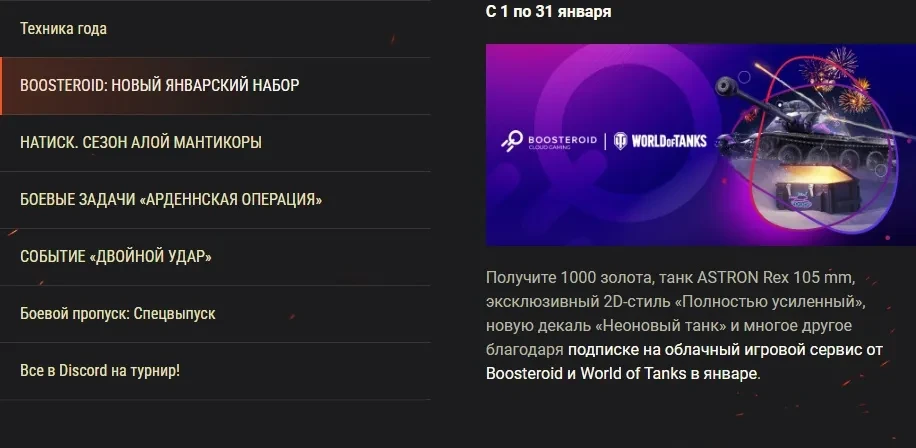This screenshot has width=916, height=448.
Task: Click the WORLD OF TANKS wordmark in banner
Action: (669, 141)
